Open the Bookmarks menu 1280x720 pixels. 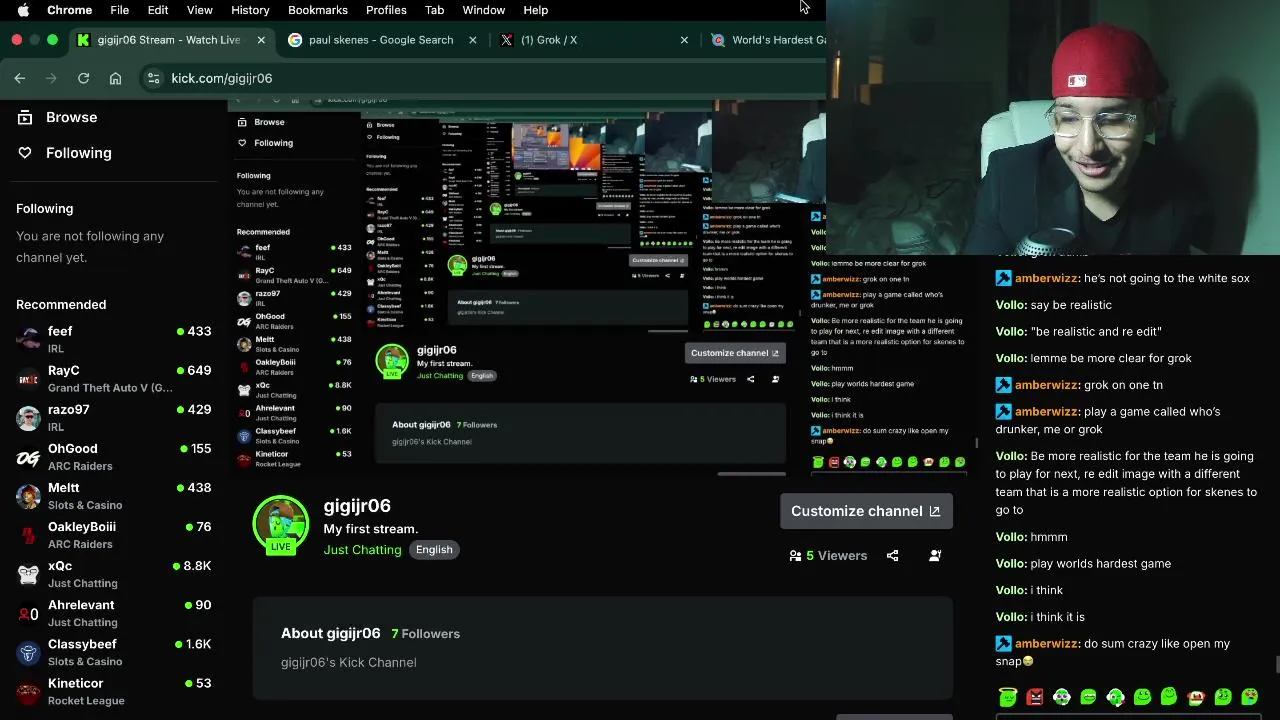pos(318,10)
